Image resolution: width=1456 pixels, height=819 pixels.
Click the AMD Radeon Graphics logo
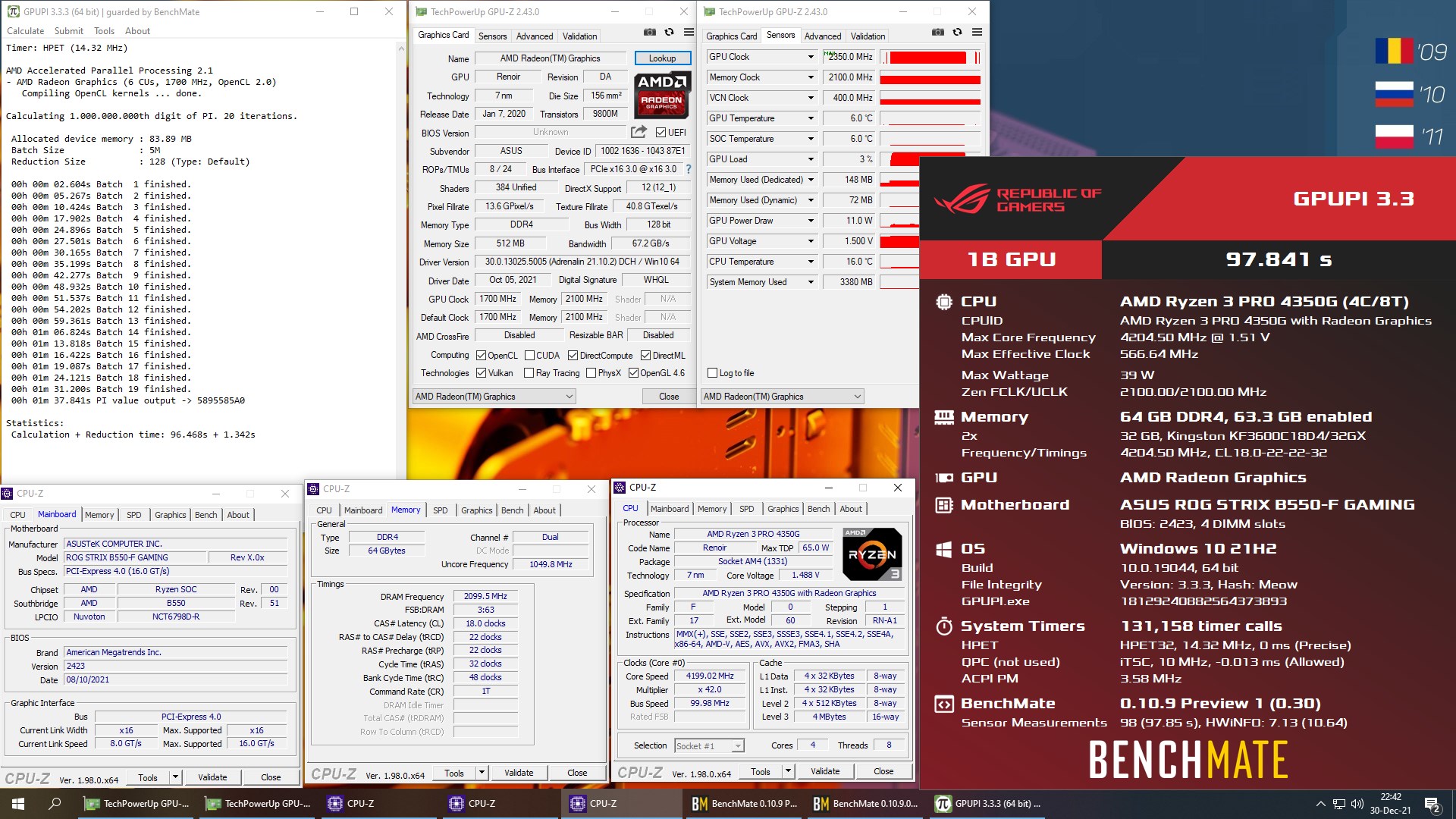(x=661, y=95)
